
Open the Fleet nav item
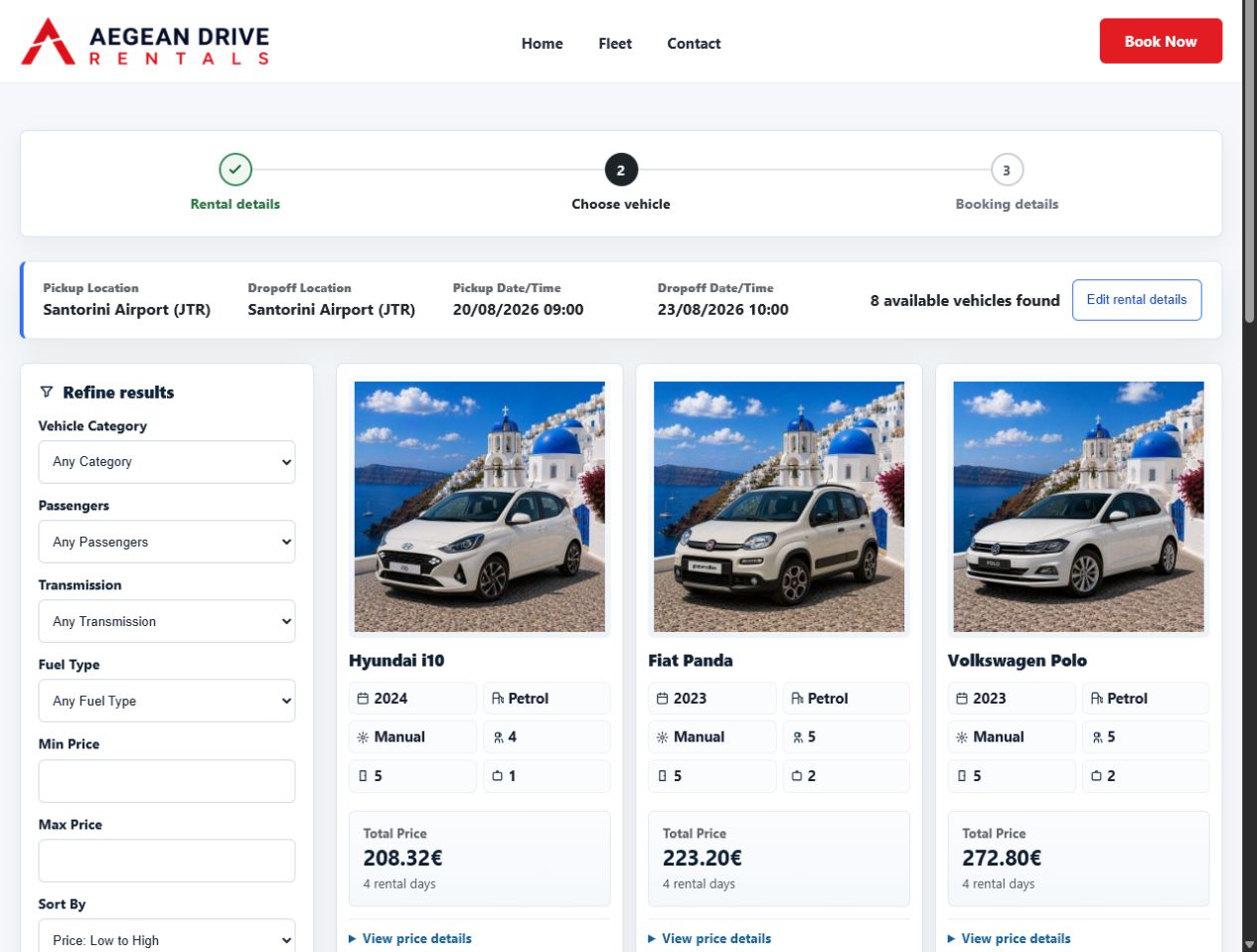(615, 44)
